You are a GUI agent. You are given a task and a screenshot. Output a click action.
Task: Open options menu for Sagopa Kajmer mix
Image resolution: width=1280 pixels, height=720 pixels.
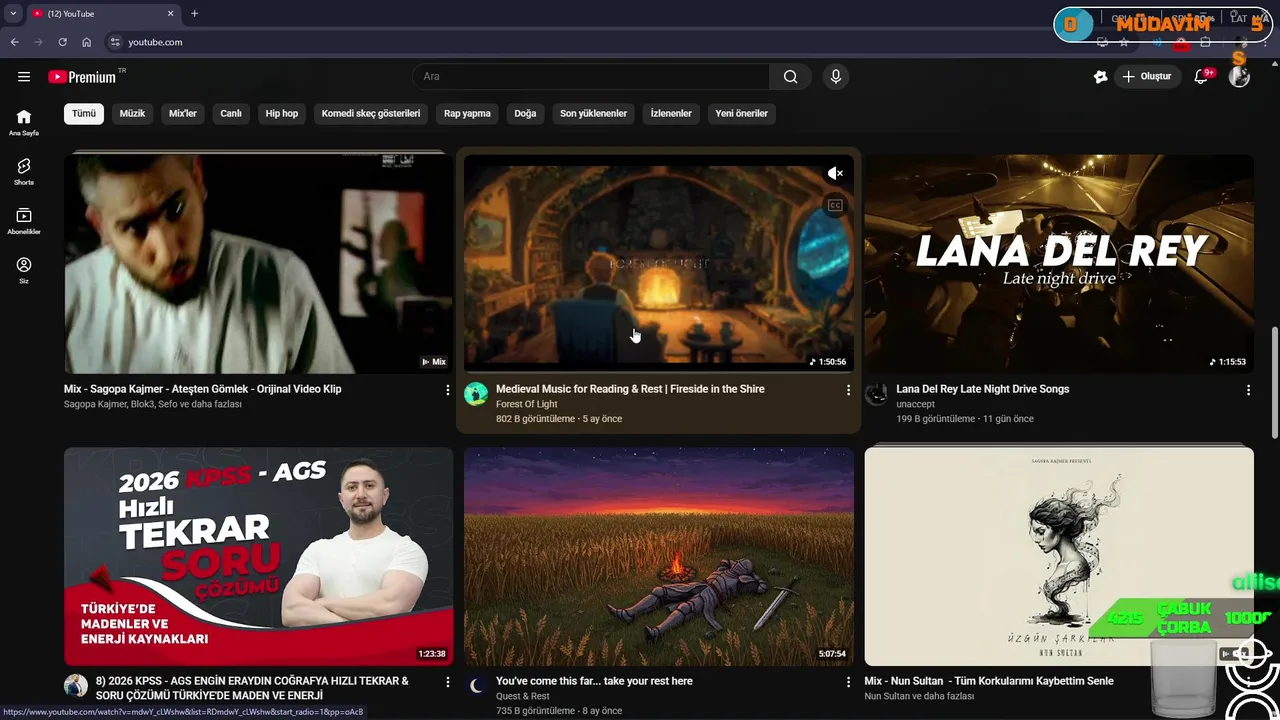tap(448, 390)
